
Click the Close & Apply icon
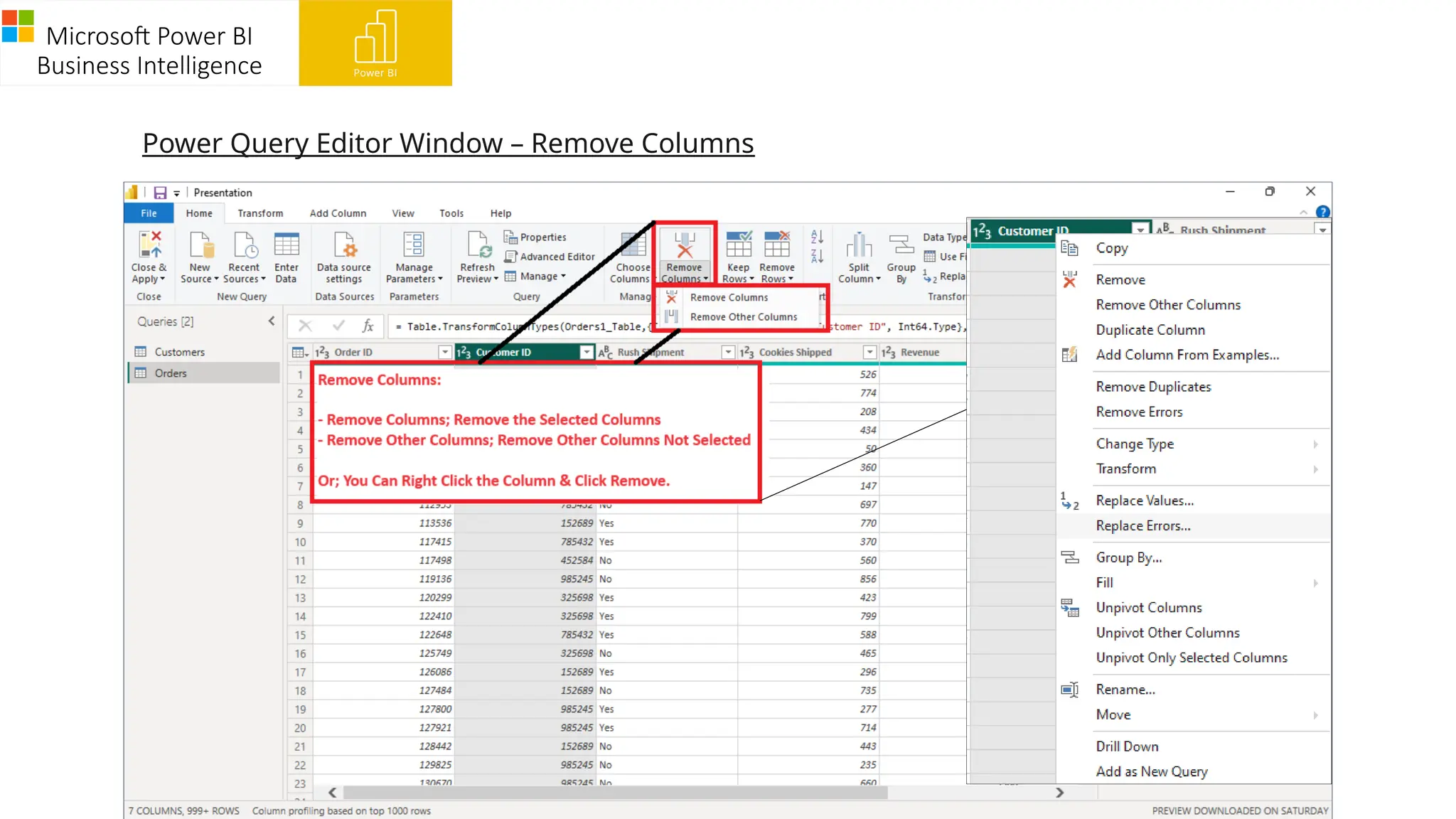click(150, 244)
